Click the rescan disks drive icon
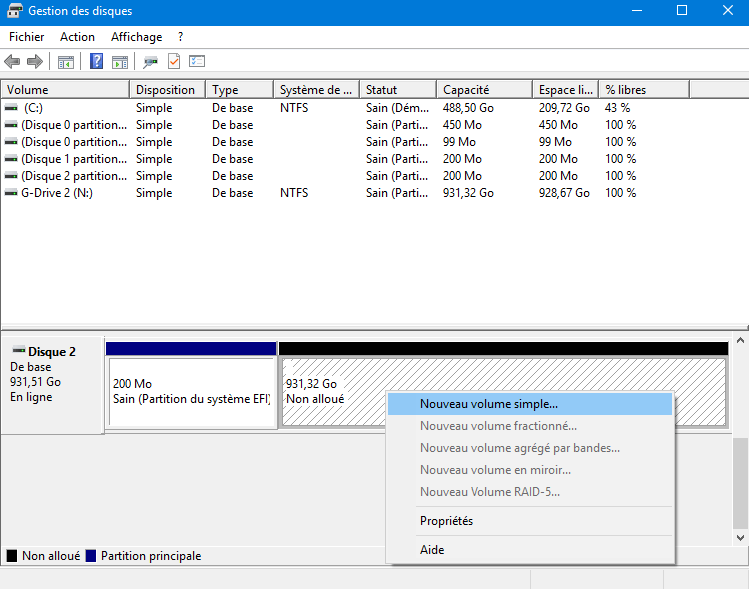The width and height of the screenshot is (749, 589). 150,62
